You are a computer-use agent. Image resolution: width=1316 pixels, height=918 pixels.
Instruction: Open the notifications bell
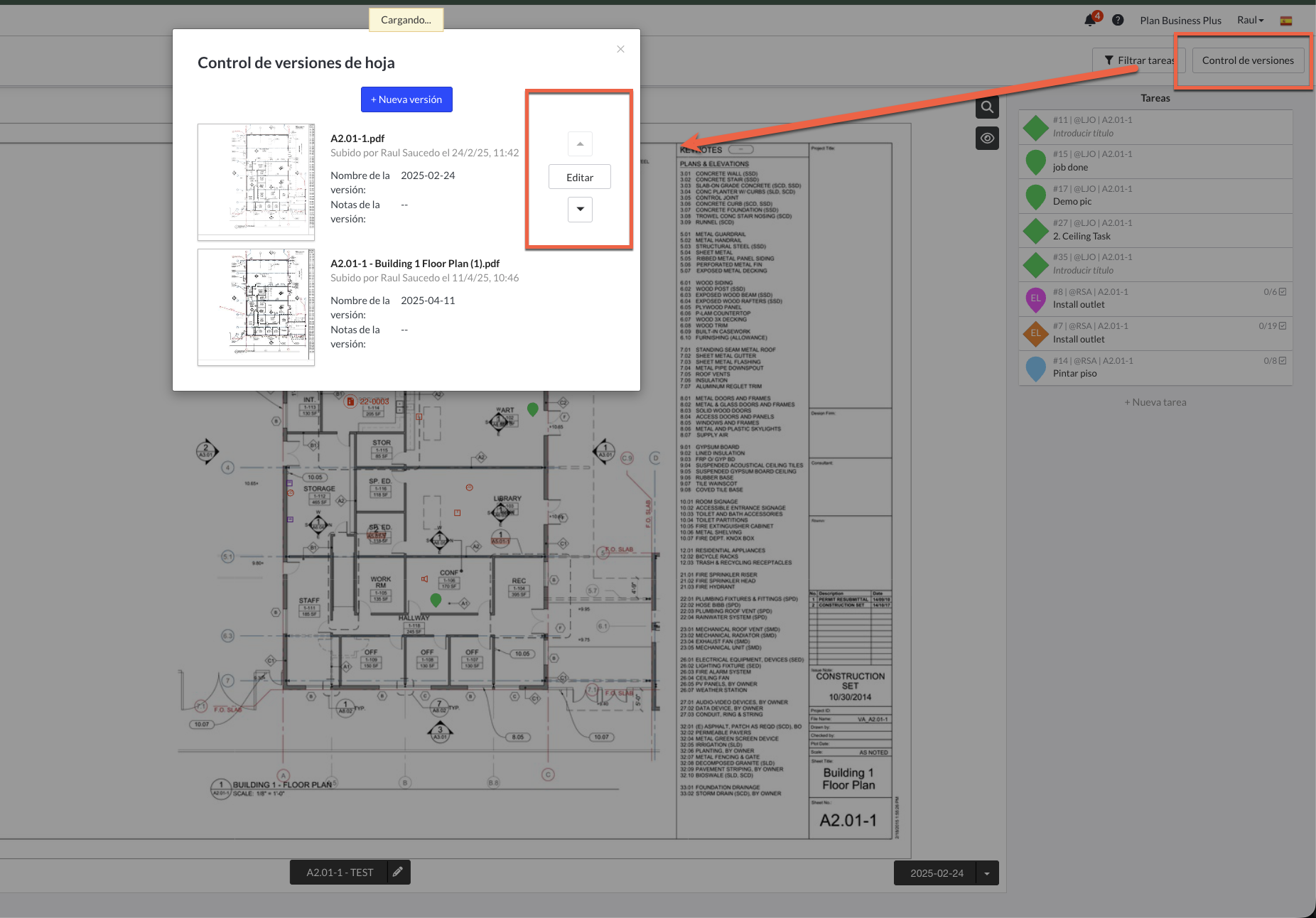[x=1090, y=21]
